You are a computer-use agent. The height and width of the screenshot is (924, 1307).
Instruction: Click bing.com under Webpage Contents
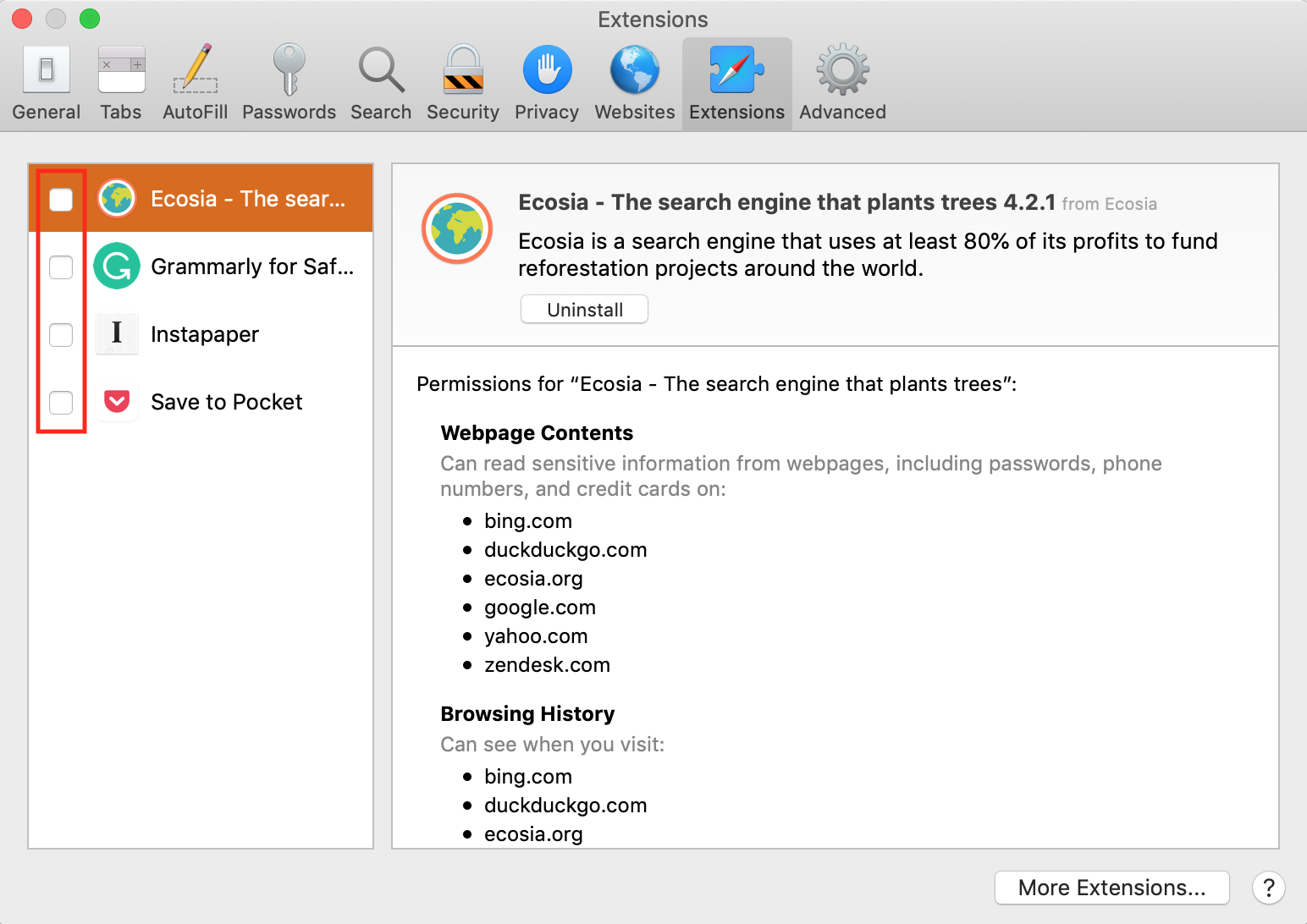(528, 521)
